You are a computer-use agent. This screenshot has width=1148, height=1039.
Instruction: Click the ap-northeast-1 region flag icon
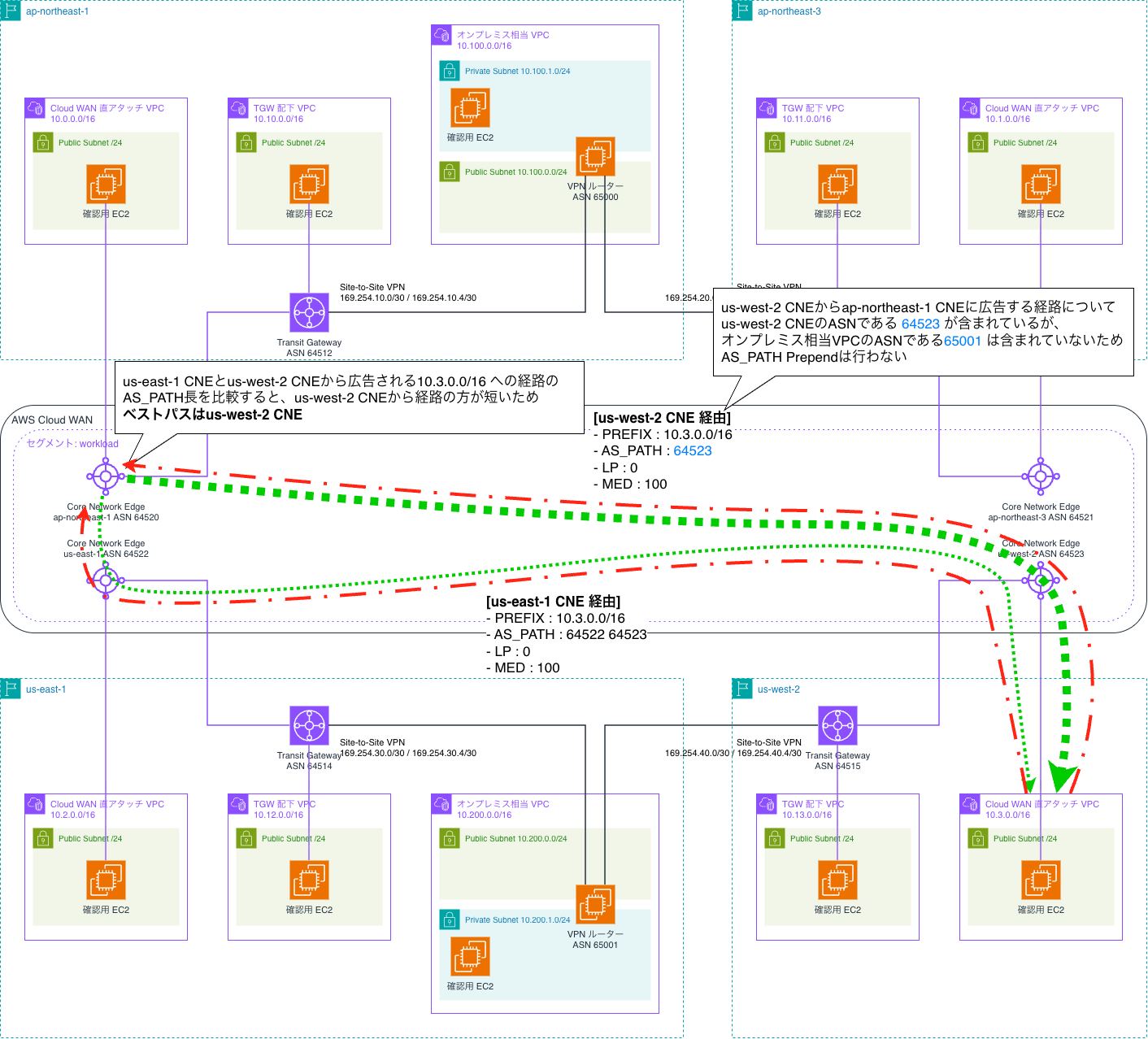[11, 11]
